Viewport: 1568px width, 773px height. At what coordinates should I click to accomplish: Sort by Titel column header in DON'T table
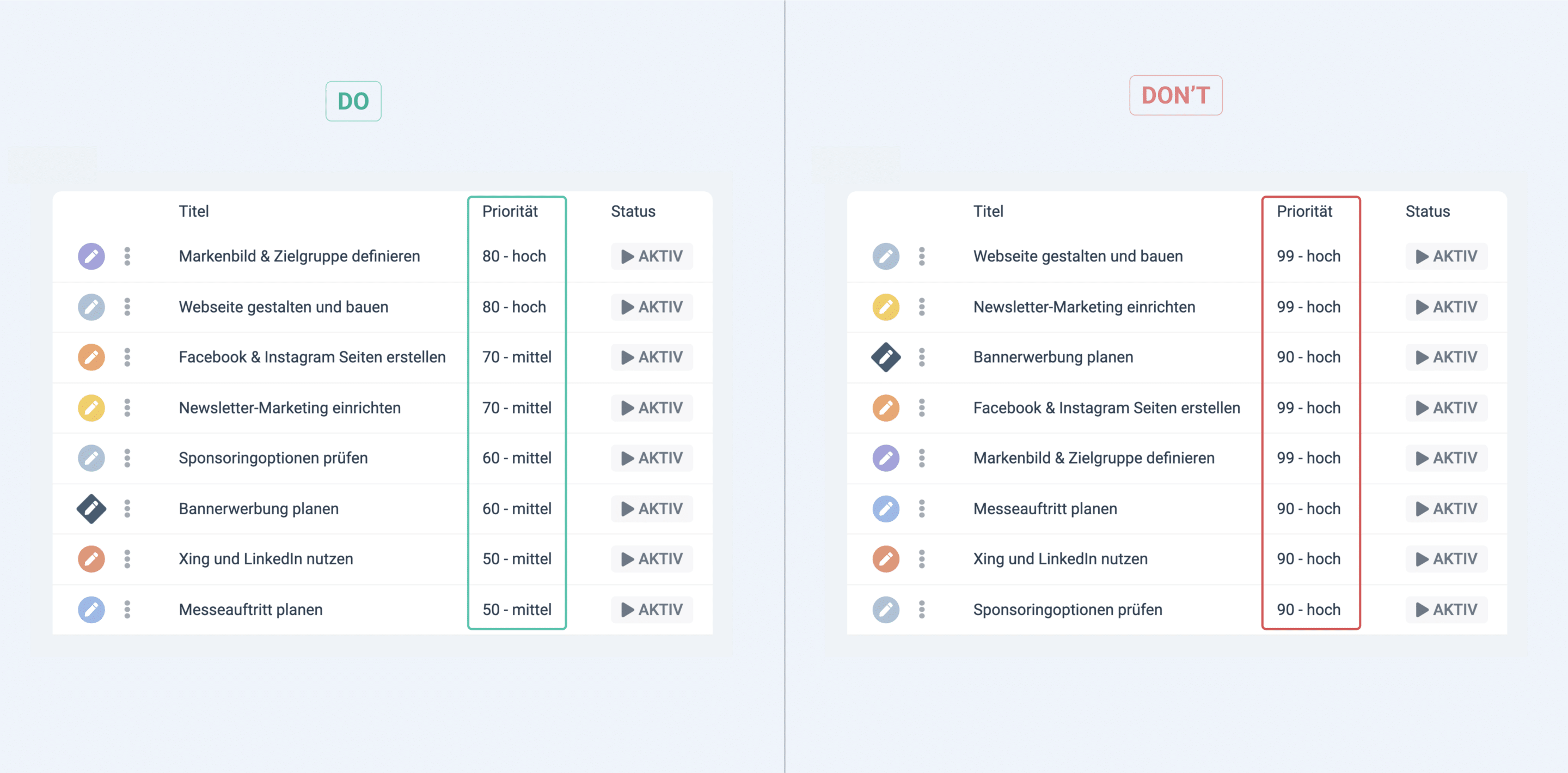(988, 211)
